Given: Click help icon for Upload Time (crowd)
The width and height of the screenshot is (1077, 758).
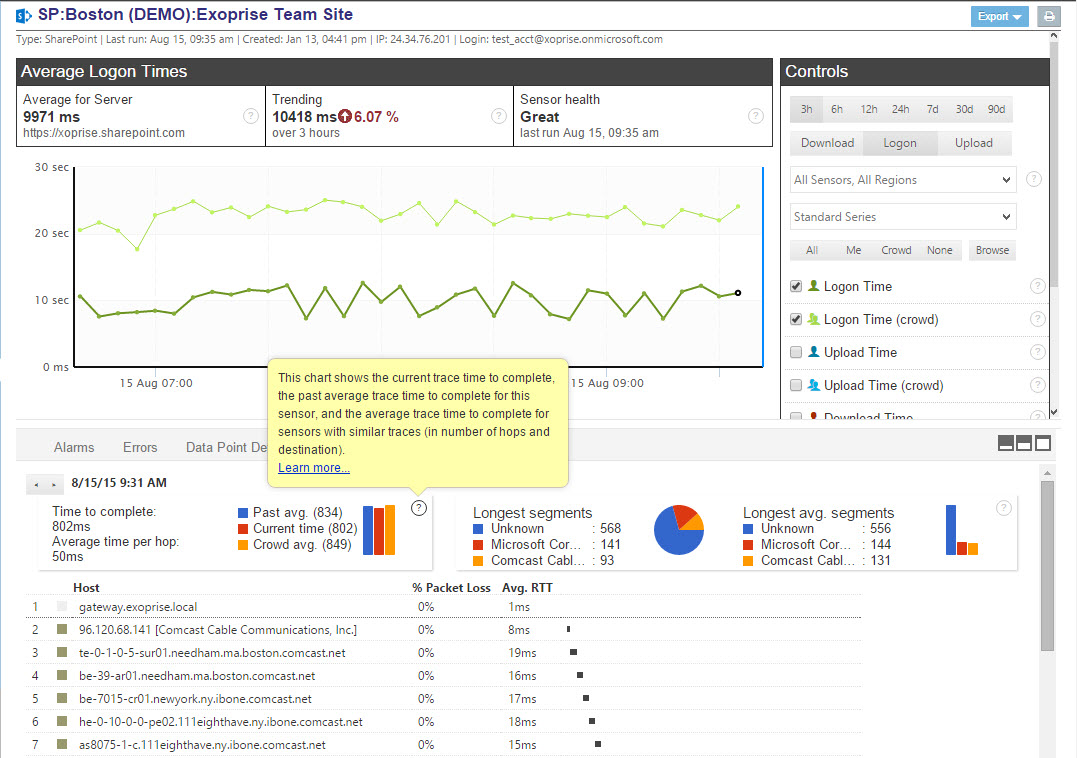Looking at the screenshot, I should [x=1038, y=384].
